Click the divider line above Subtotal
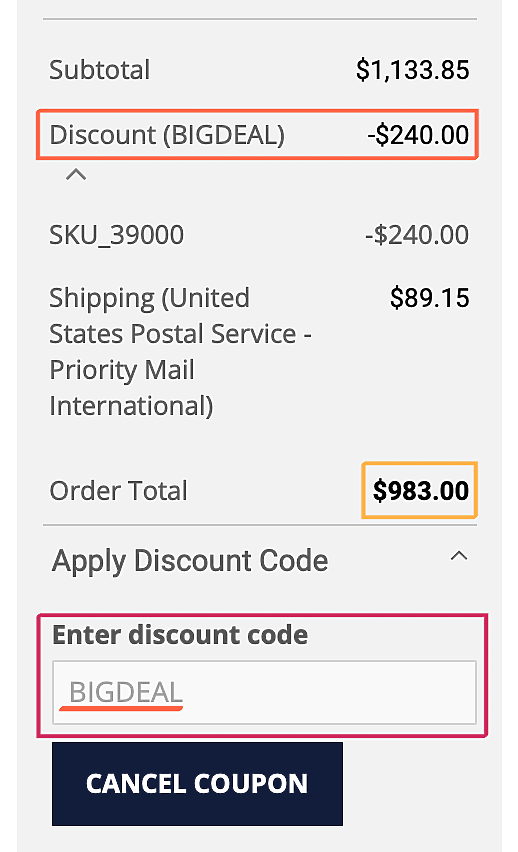Image resolution: width=518 pixels, height=852 pixels. coord(260,19)
